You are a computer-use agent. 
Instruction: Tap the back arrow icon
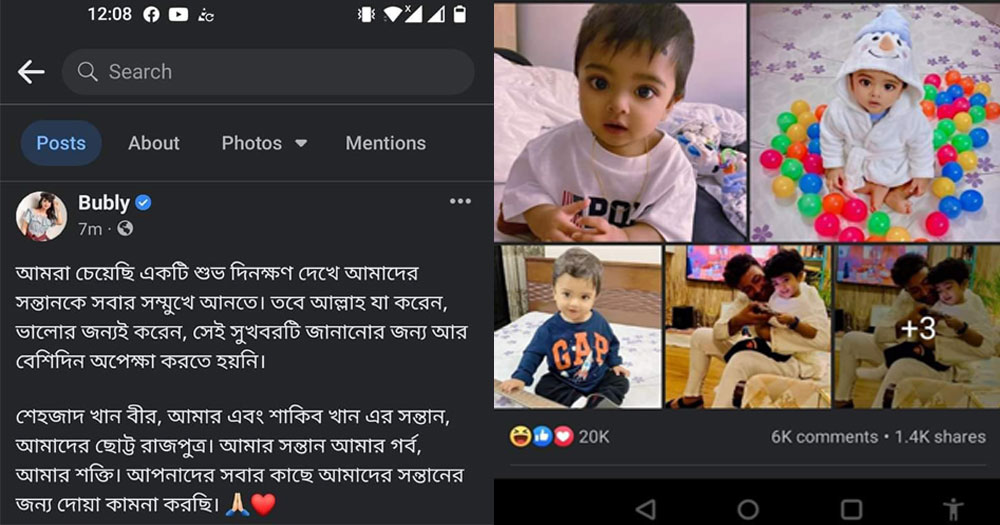pos(31,72)
